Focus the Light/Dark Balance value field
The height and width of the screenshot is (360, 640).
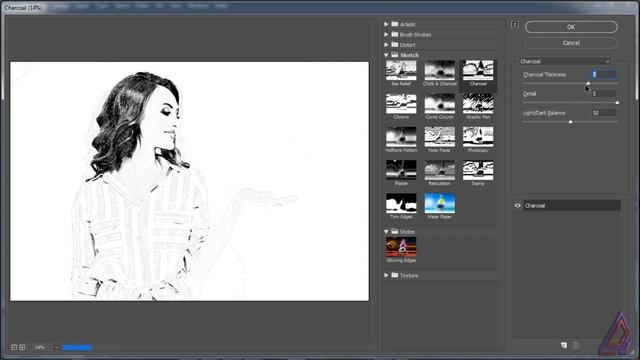pyautogui.click(x=604, y=113)
